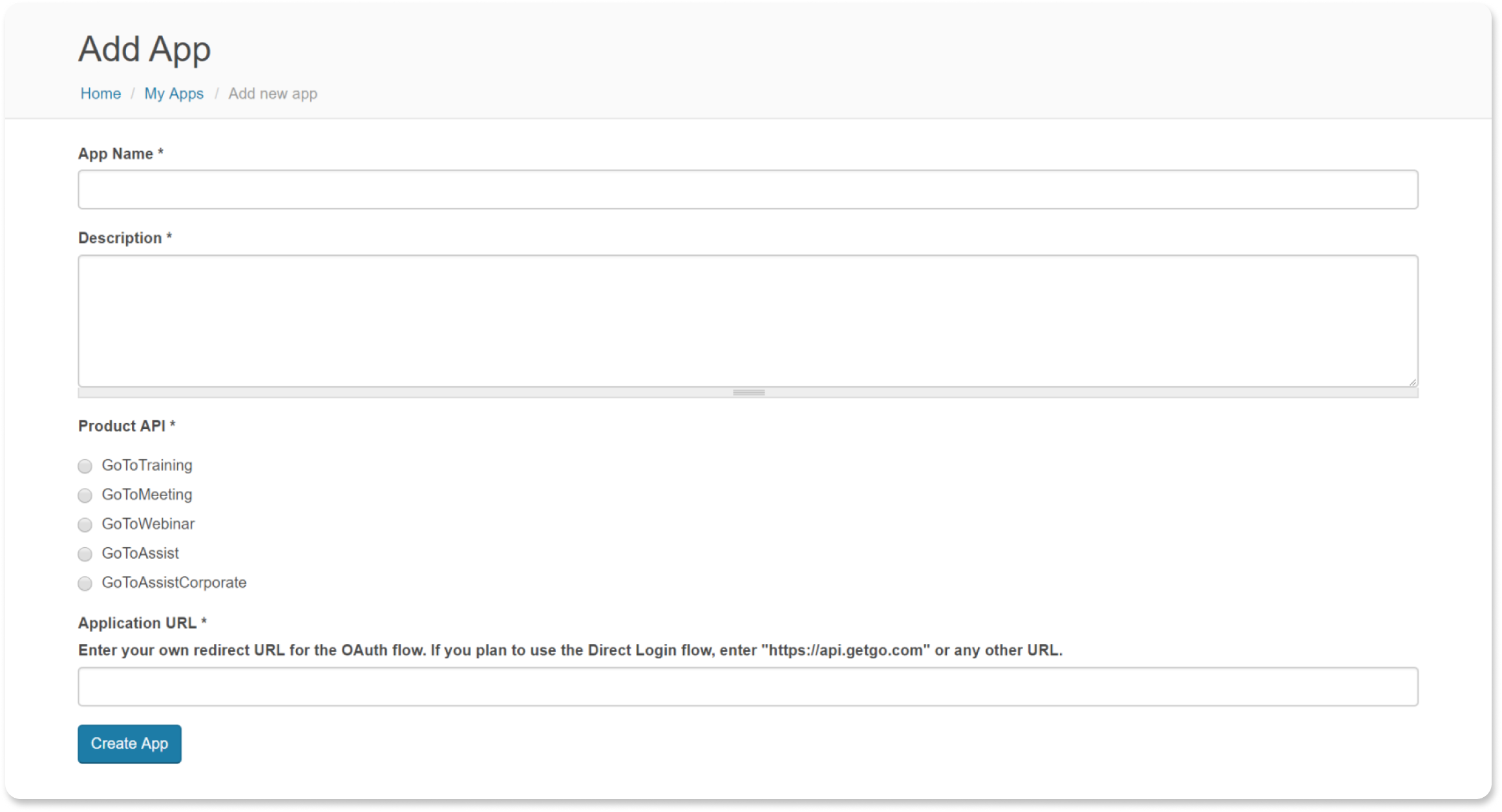Select the GoToTraining radio button

[x=85, y=466]
